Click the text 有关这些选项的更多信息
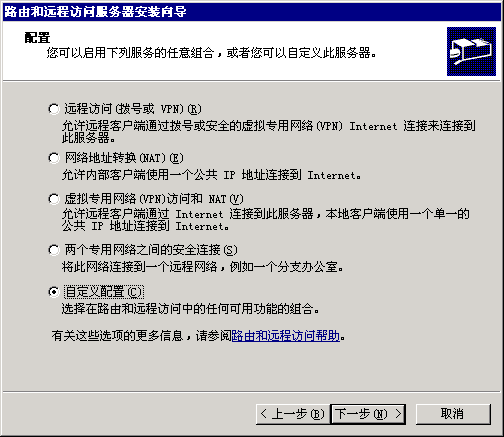This screenshot has height=437, width=504. [117, 335]
